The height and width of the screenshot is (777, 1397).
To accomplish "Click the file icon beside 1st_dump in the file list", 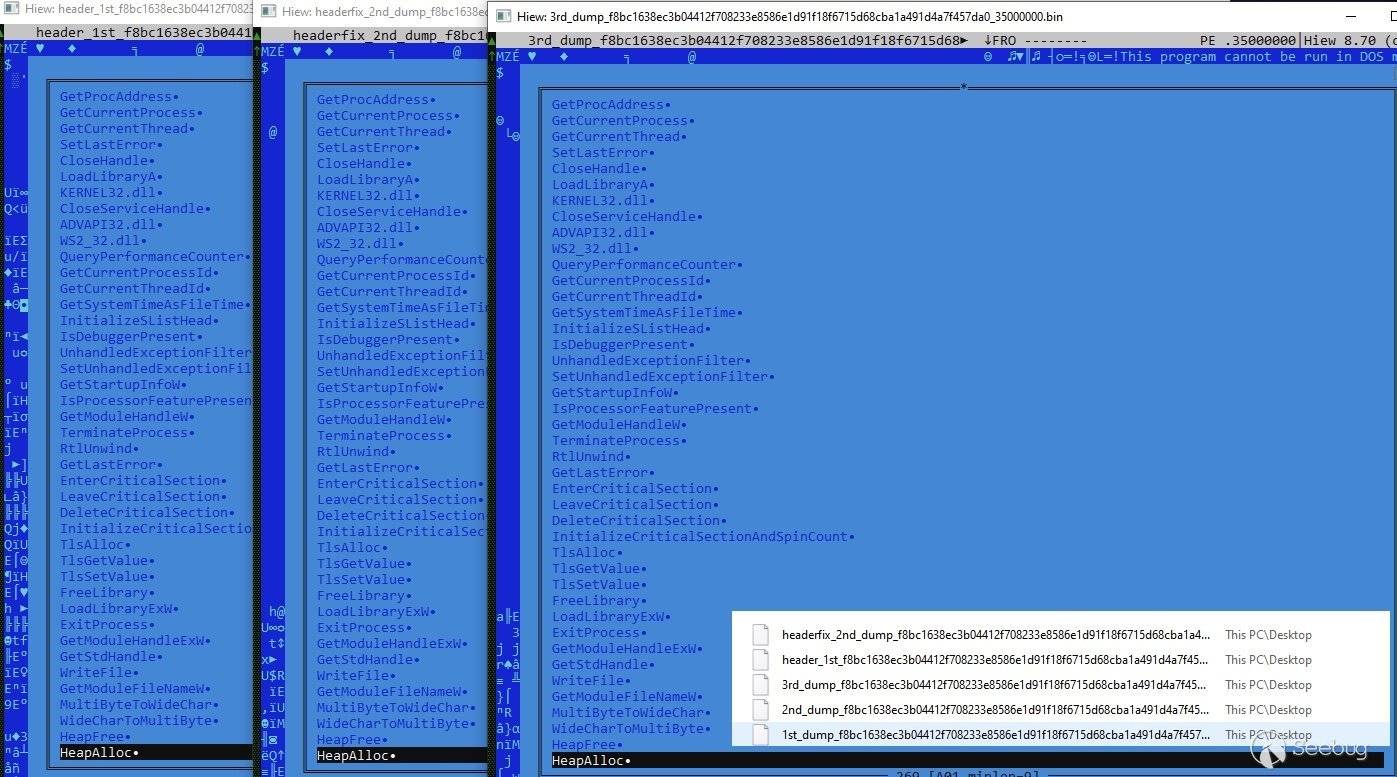I will point(761,735).
